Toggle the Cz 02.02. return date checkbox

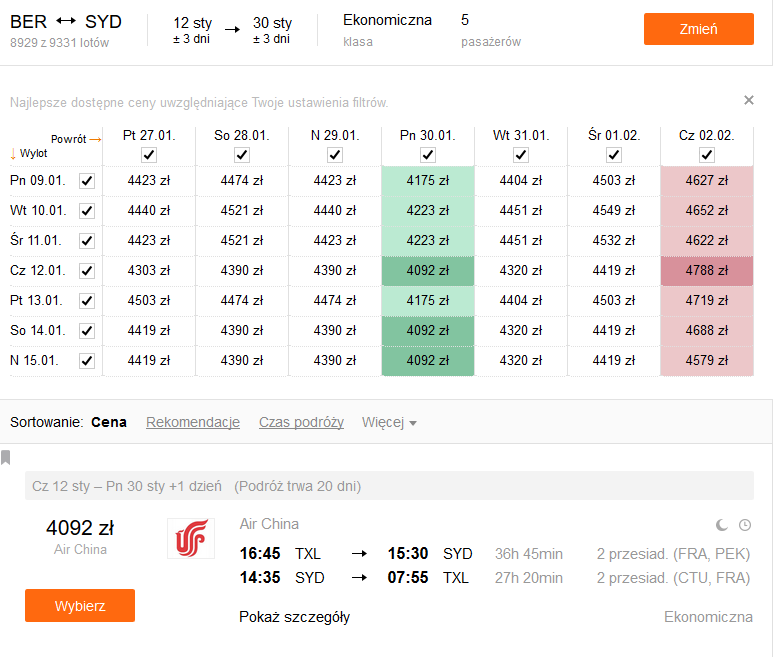tap(707, 155)
